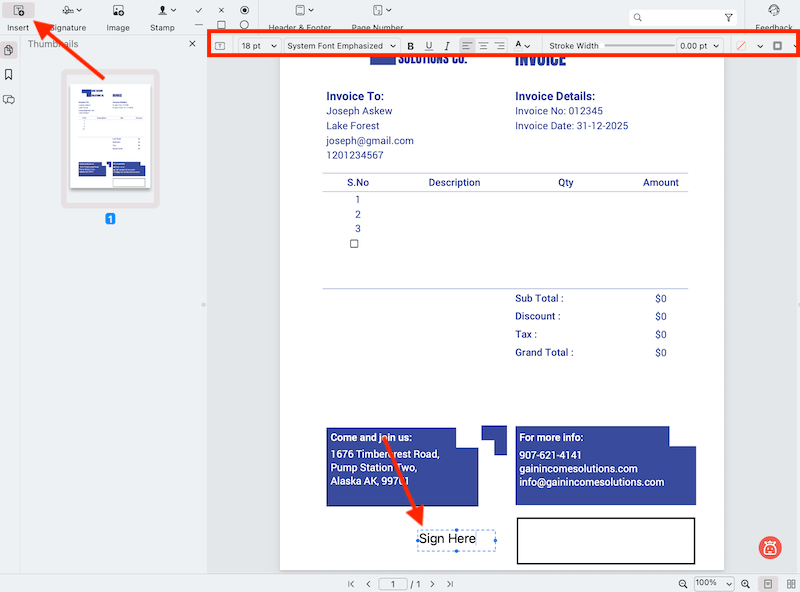Select the empty circle mark tool
The height and width of the screenshot is (592, 800).
coord(244,24)
